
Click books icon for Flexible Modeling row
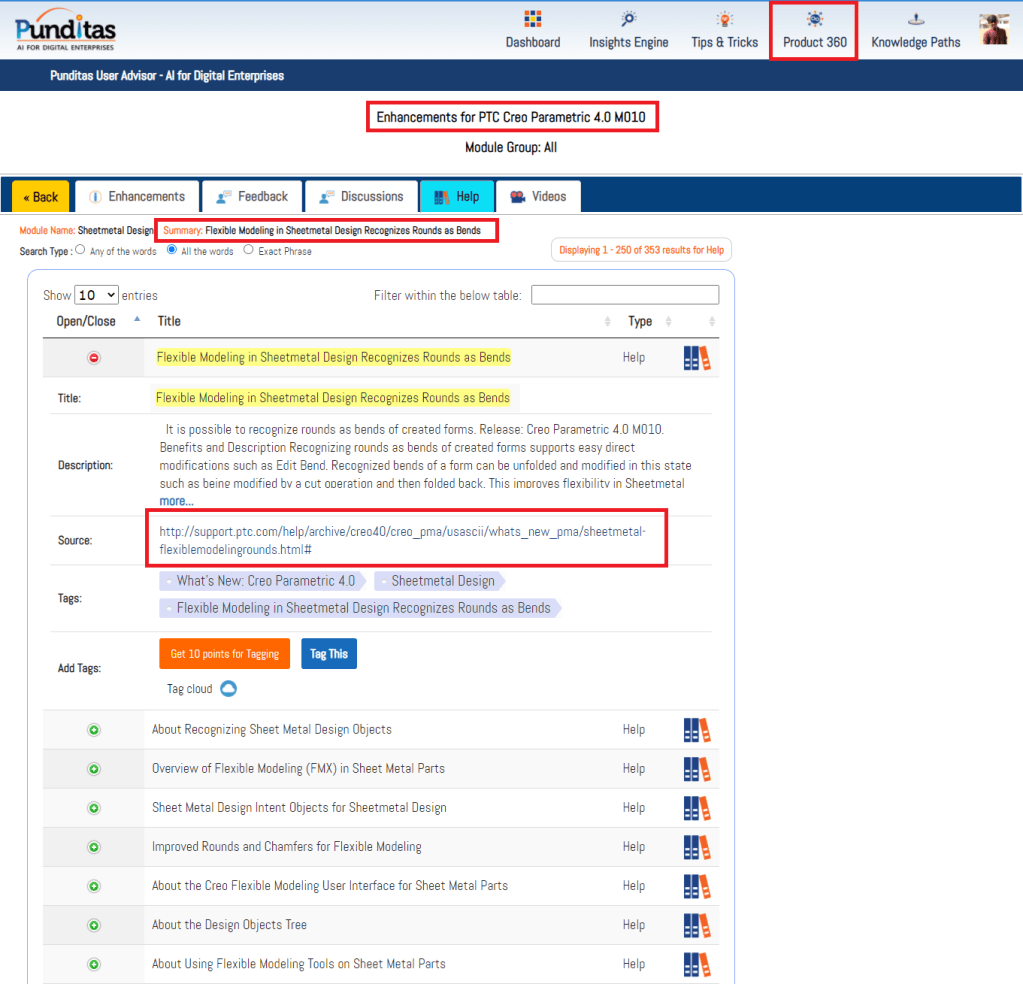pos(697,358)
